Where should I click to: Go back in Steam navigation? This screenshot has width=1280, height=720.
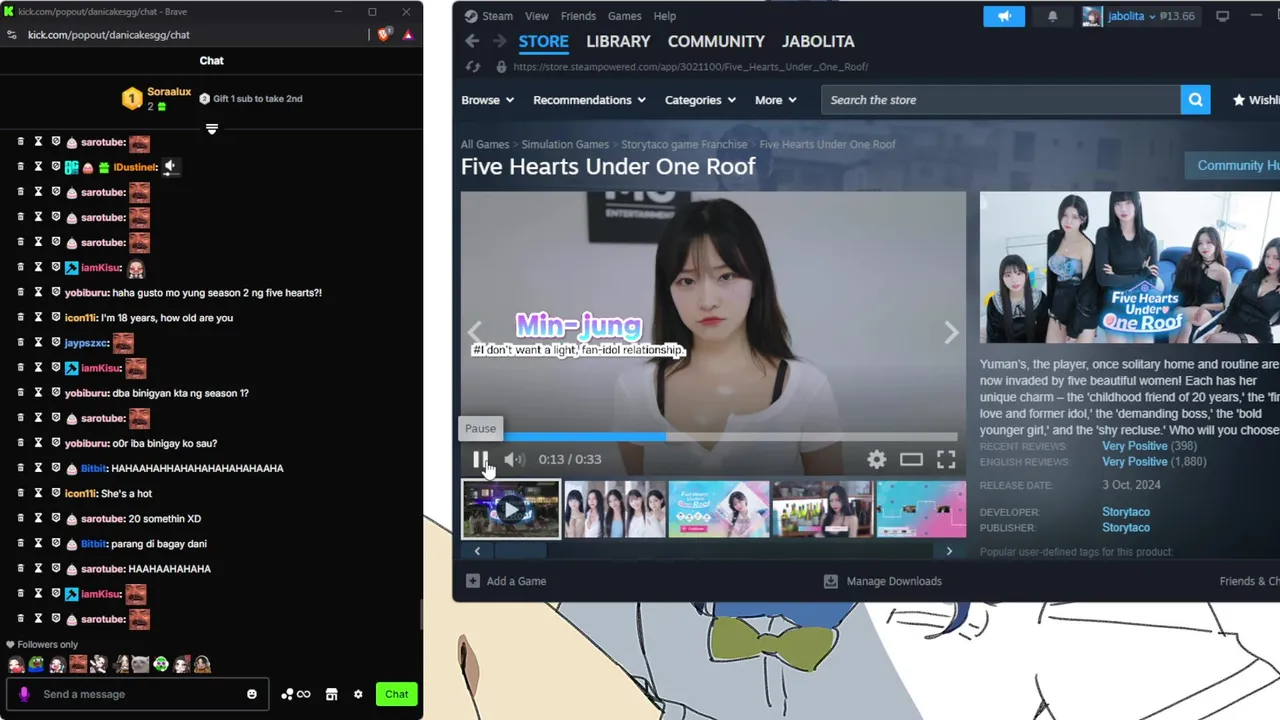472,42
